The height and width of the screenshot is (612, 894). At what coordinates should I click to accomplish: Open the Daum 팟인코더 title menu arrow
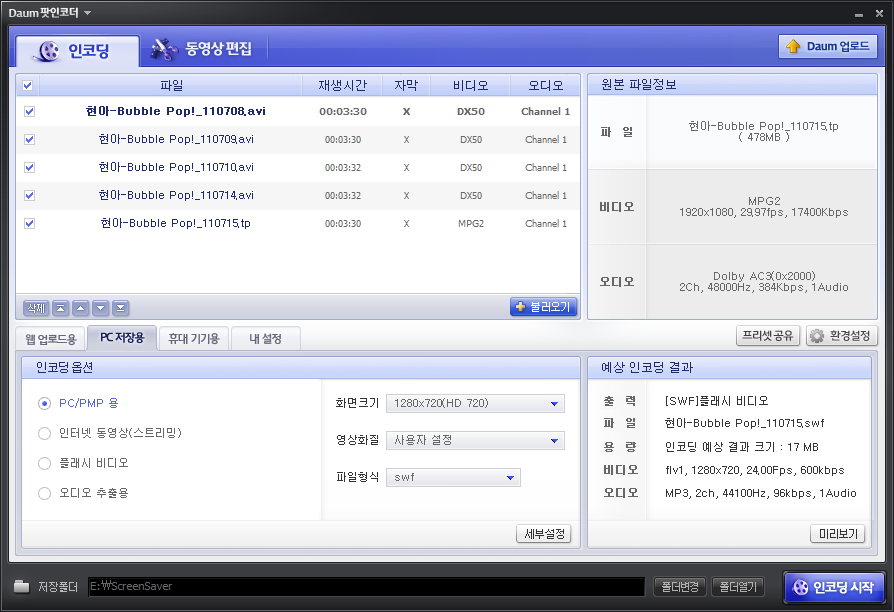(87, 13)
